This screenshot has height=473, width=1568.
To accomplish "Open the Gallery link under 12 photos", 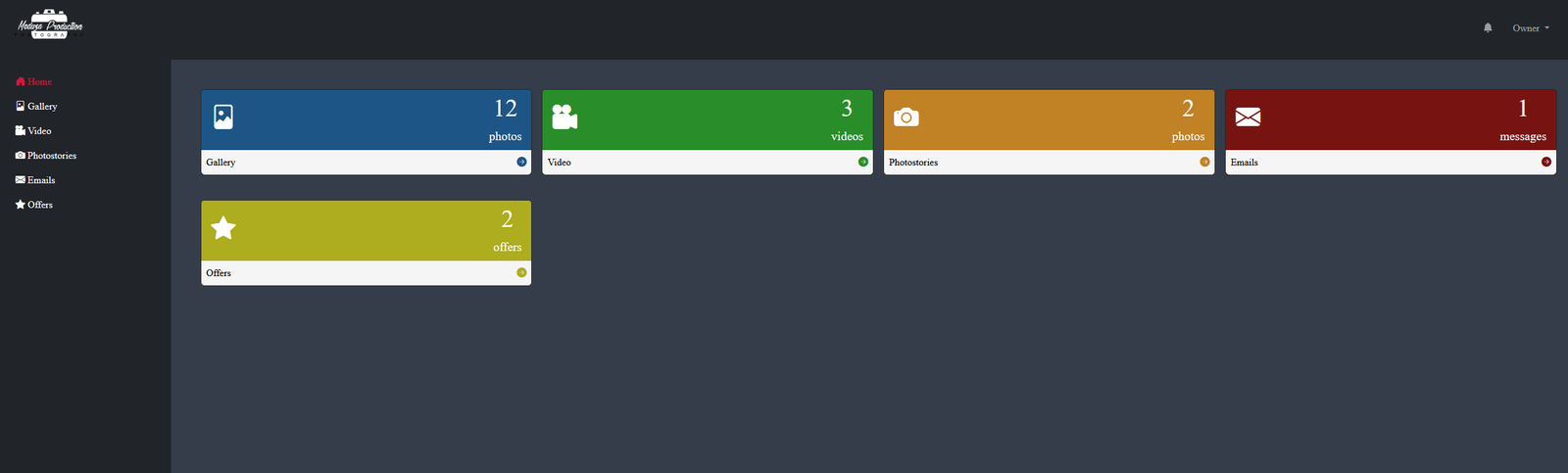I will pos(221,163).
